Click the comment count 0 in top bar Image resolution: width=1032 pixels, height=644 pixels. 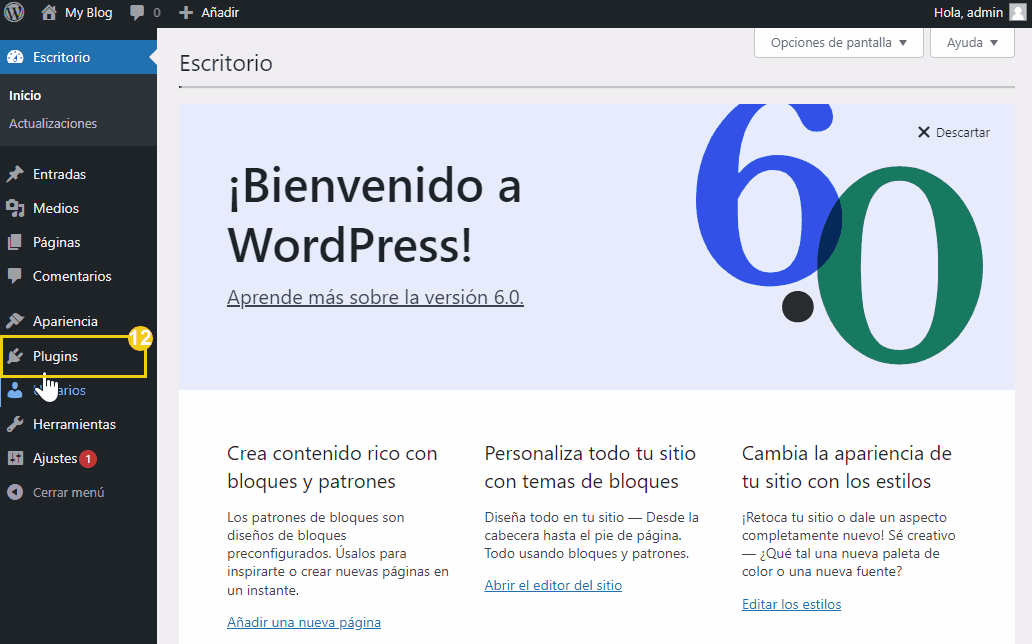pyautogui.click(x=157, y=13)
